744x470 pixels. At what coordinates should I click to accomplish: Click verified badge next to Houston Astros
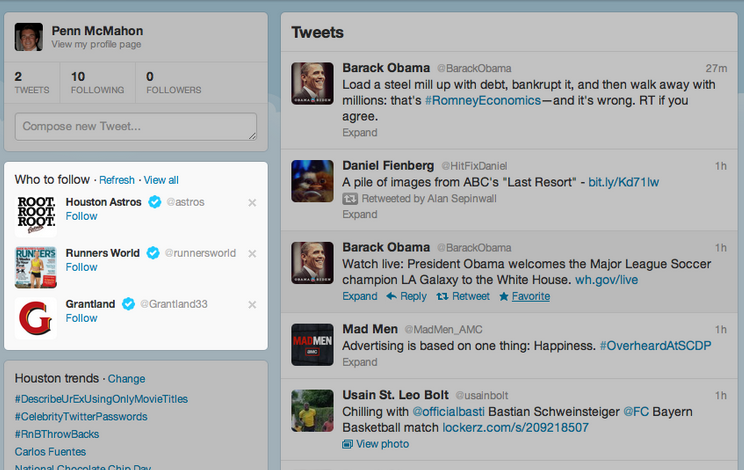click(155, 202)
